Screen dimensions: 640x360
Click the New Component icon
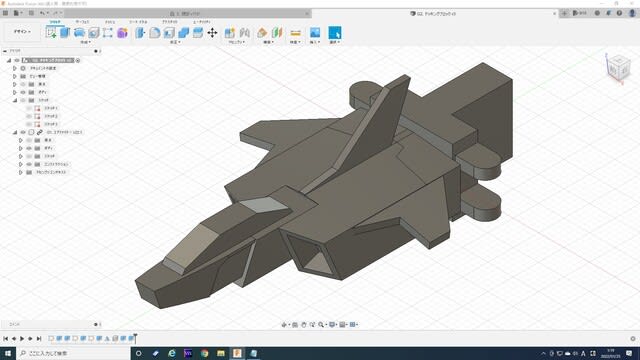tap(230, 33)
